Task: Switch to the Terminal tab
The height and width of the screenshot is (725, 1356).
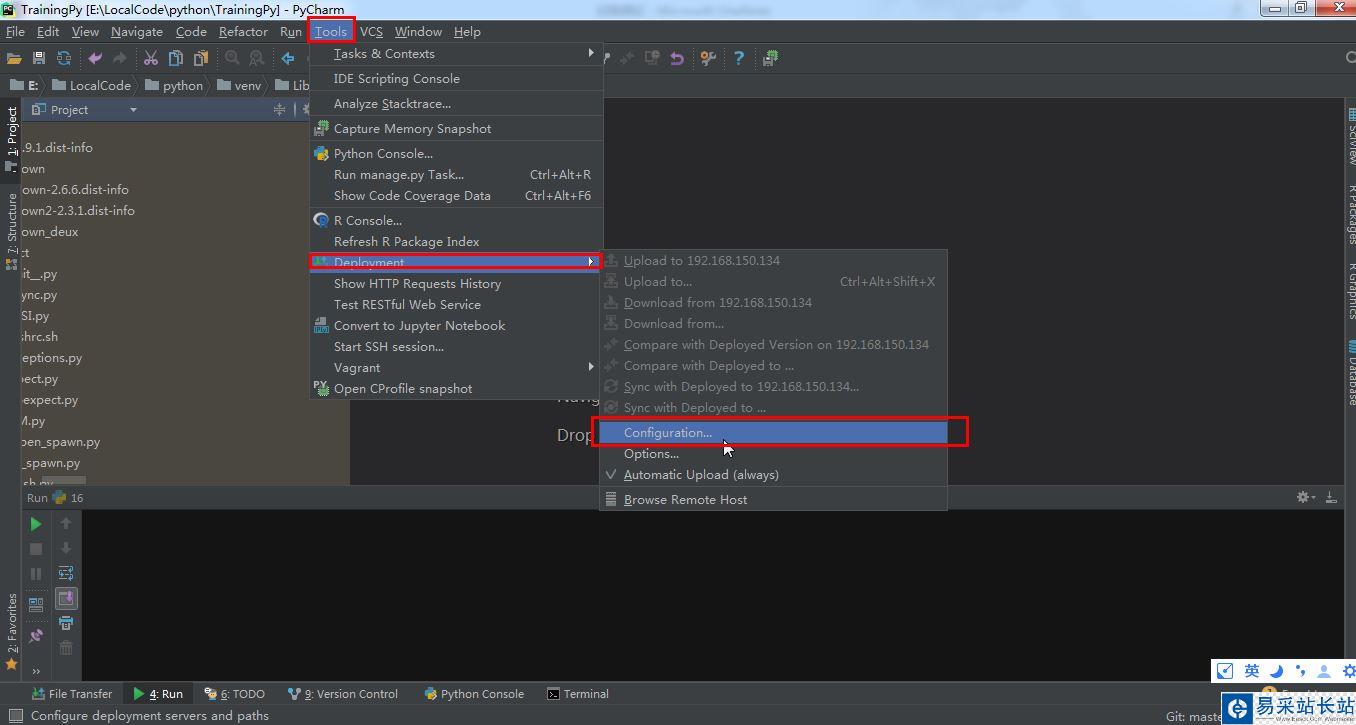Action: [x=578, y=694]
